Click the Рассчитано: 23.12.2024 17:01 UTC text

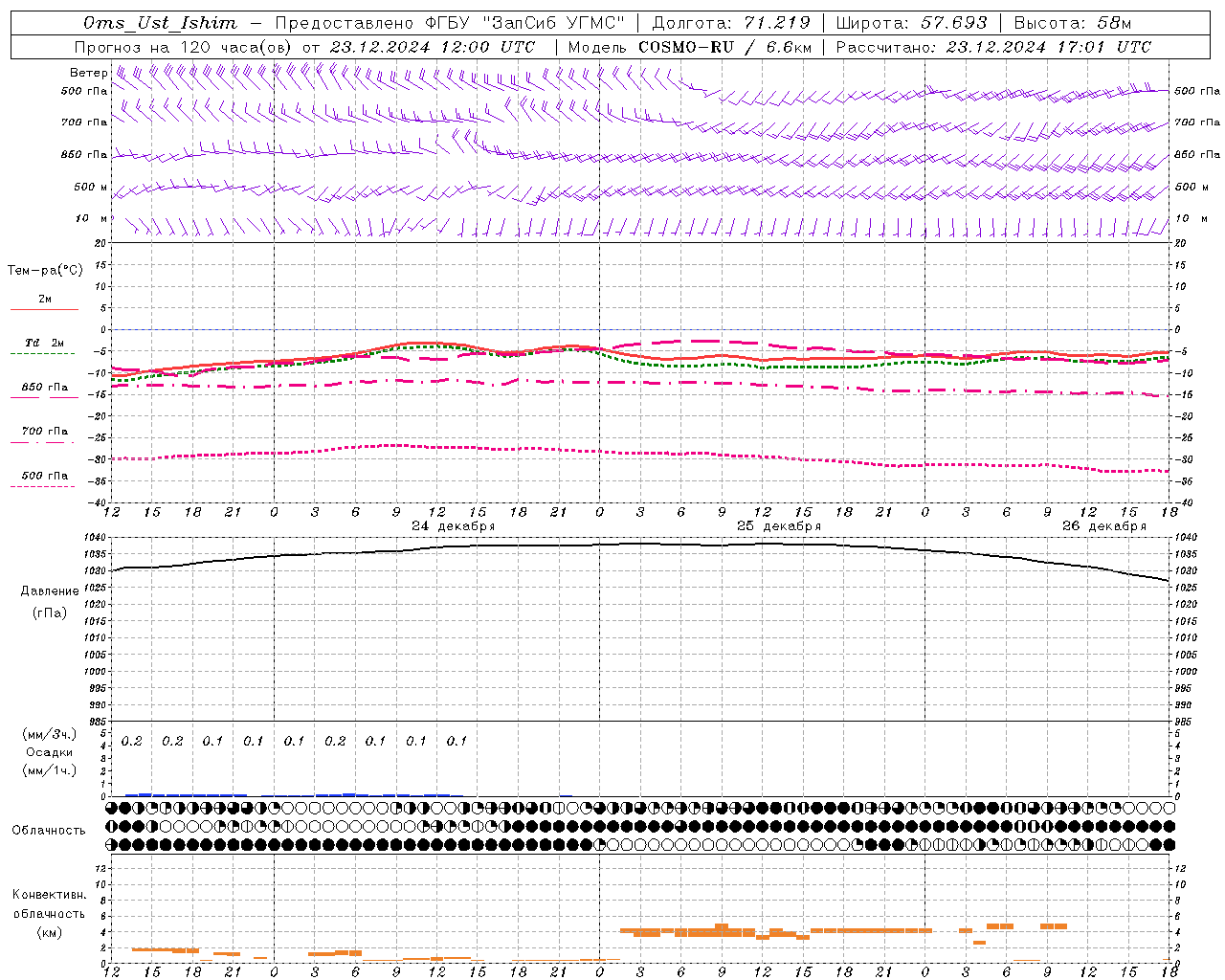pos(993,47)
